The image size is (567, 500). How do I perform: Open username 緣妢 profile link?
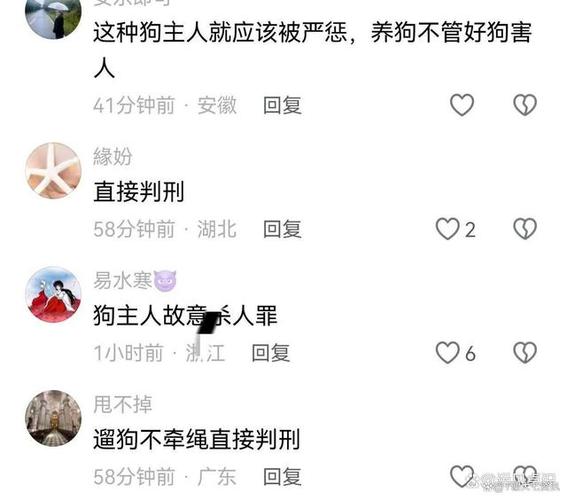pos(113,157)
